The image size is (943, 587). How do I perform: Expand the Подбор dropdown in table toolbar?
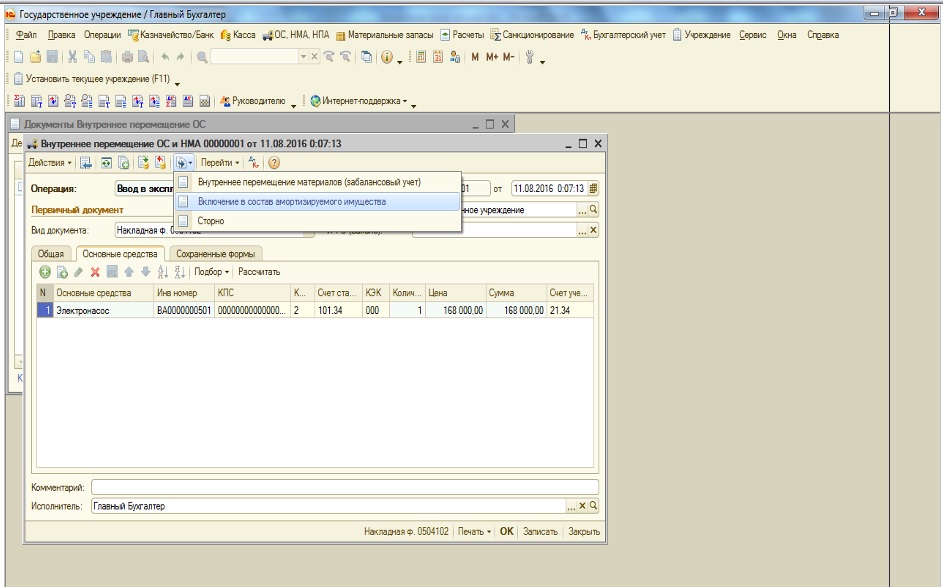pyautogui.click(x=212, y=272)
